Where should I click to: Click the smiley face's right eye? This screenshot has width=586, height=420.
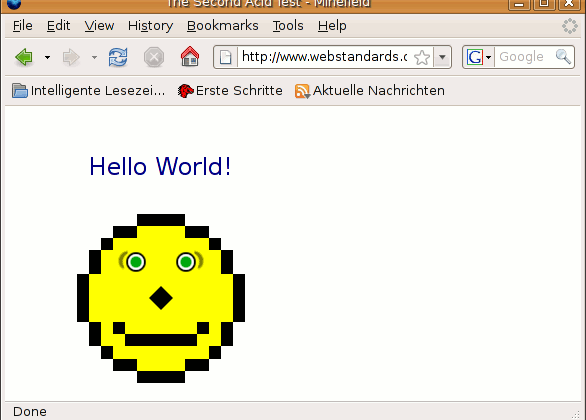186,262
